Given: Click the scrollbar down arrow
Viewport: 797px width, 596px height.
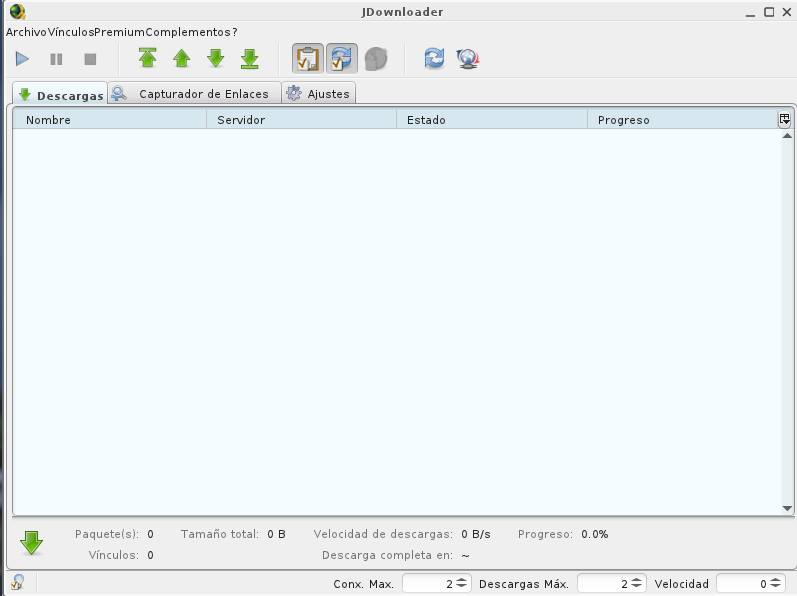Looking at the screenshot, I should (787, 508).
